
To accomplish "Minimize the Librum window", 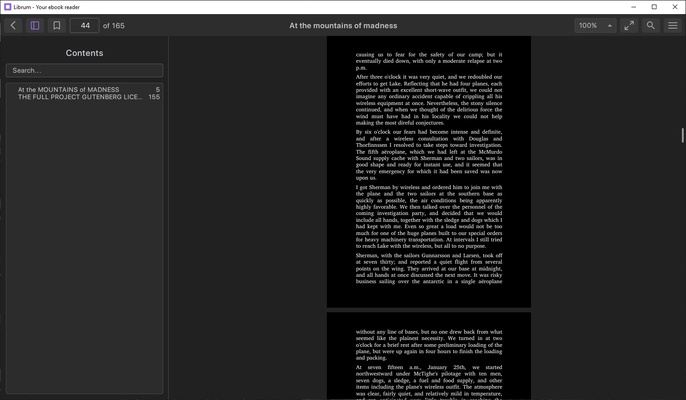I will 634,7.
